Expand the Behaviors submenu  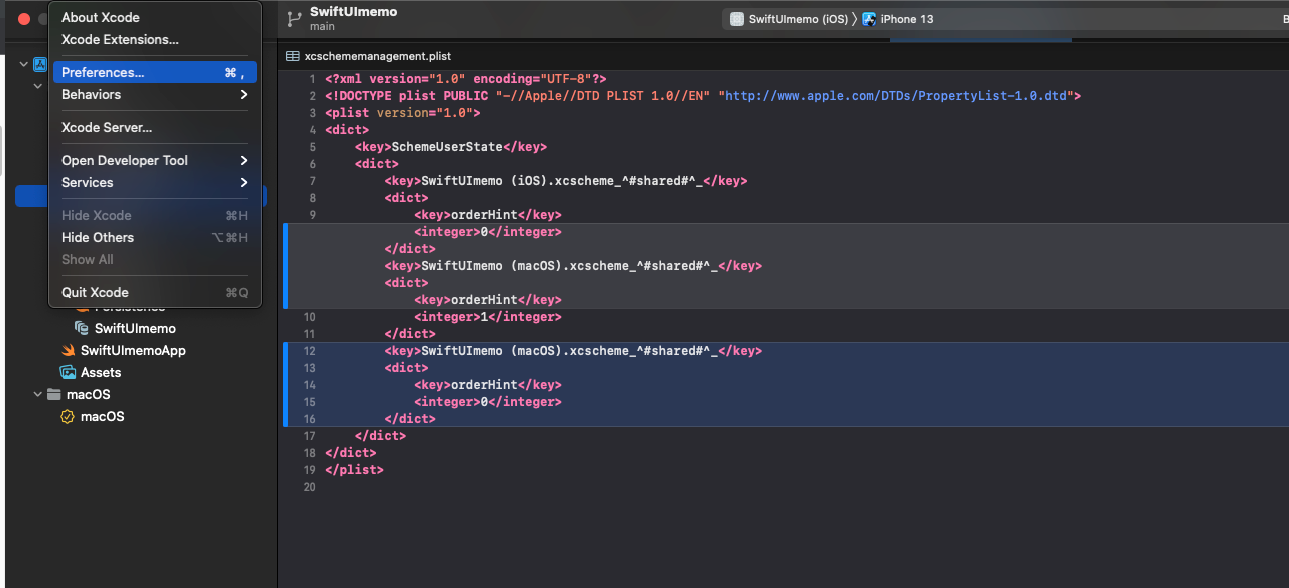tap(155, 94)
